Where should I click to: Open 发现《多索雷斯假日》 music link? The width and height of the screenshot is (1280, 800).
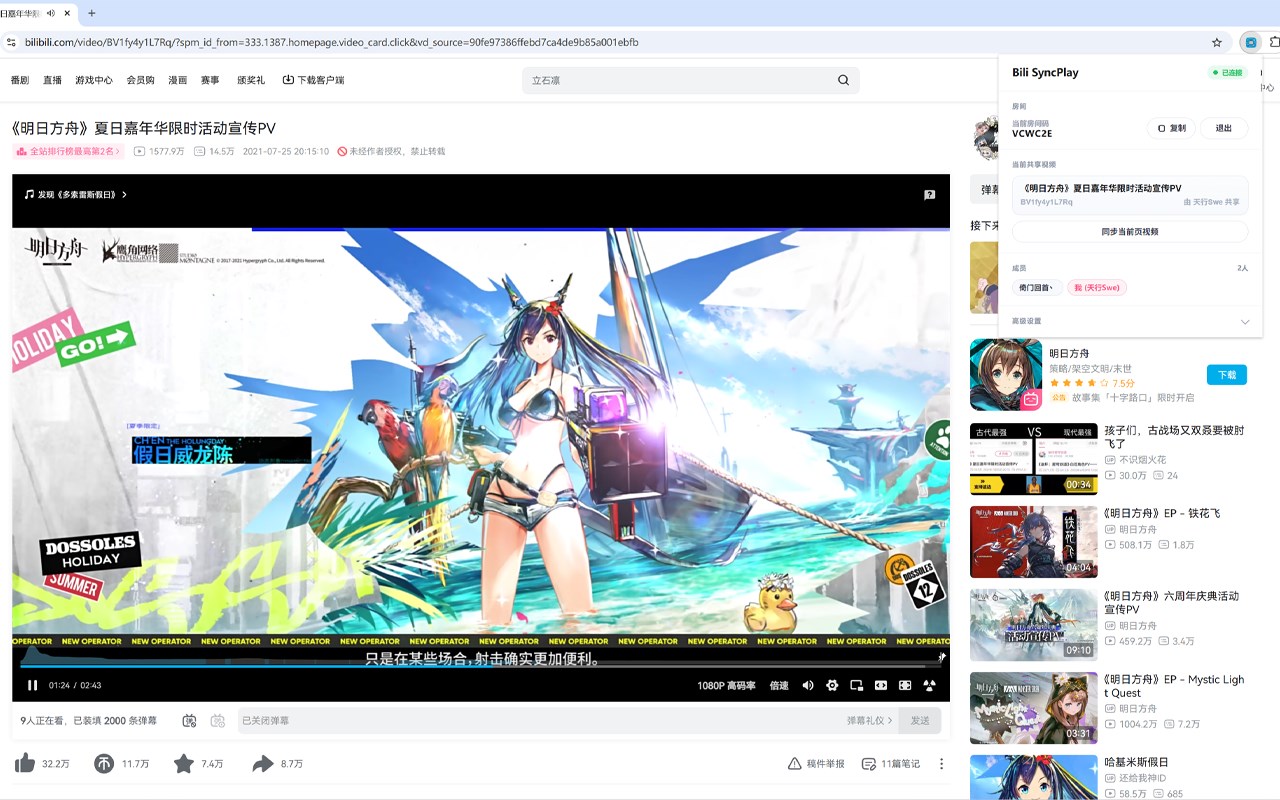point(76,195)
